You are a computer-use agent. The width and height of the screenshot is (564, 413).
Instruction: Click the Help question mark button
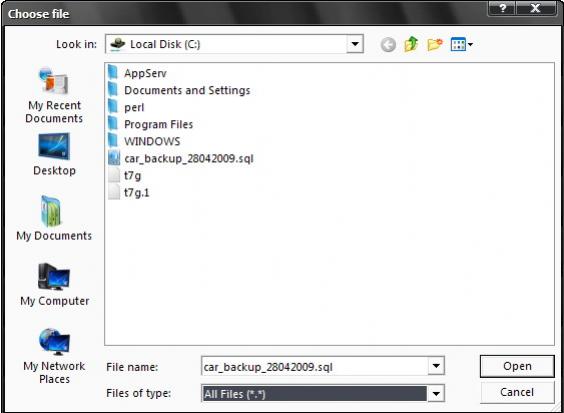(502, 8)
